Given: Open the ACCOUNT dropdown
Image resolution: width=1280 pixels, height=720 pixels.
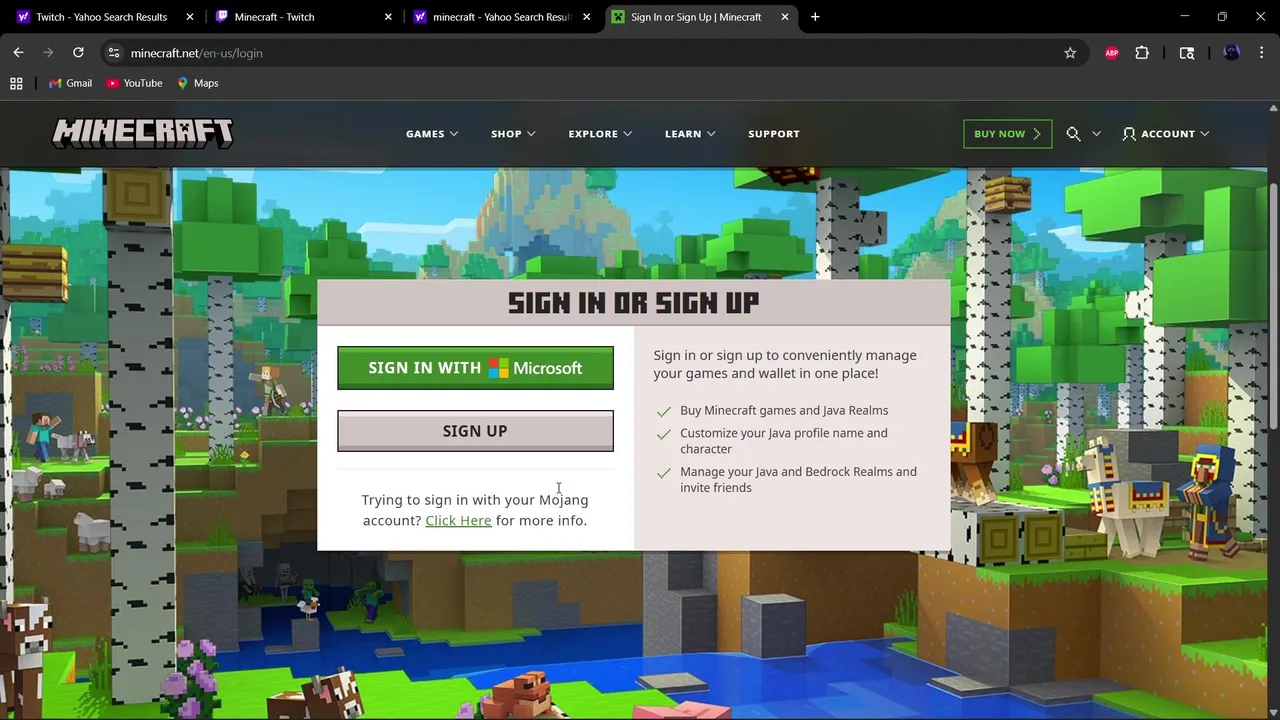Looking at the screenshot, I should [x=1166, y=134].
